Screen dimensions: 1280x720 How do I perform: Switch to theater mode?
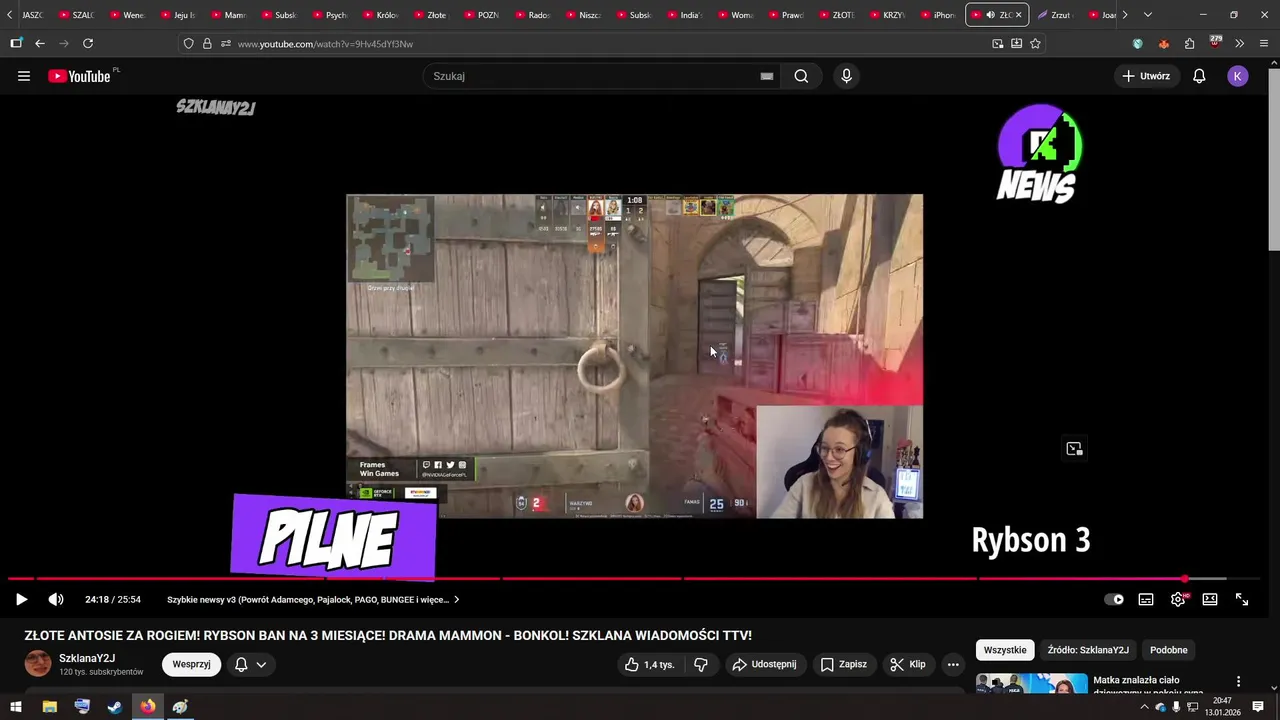[x=1210, y=600]
